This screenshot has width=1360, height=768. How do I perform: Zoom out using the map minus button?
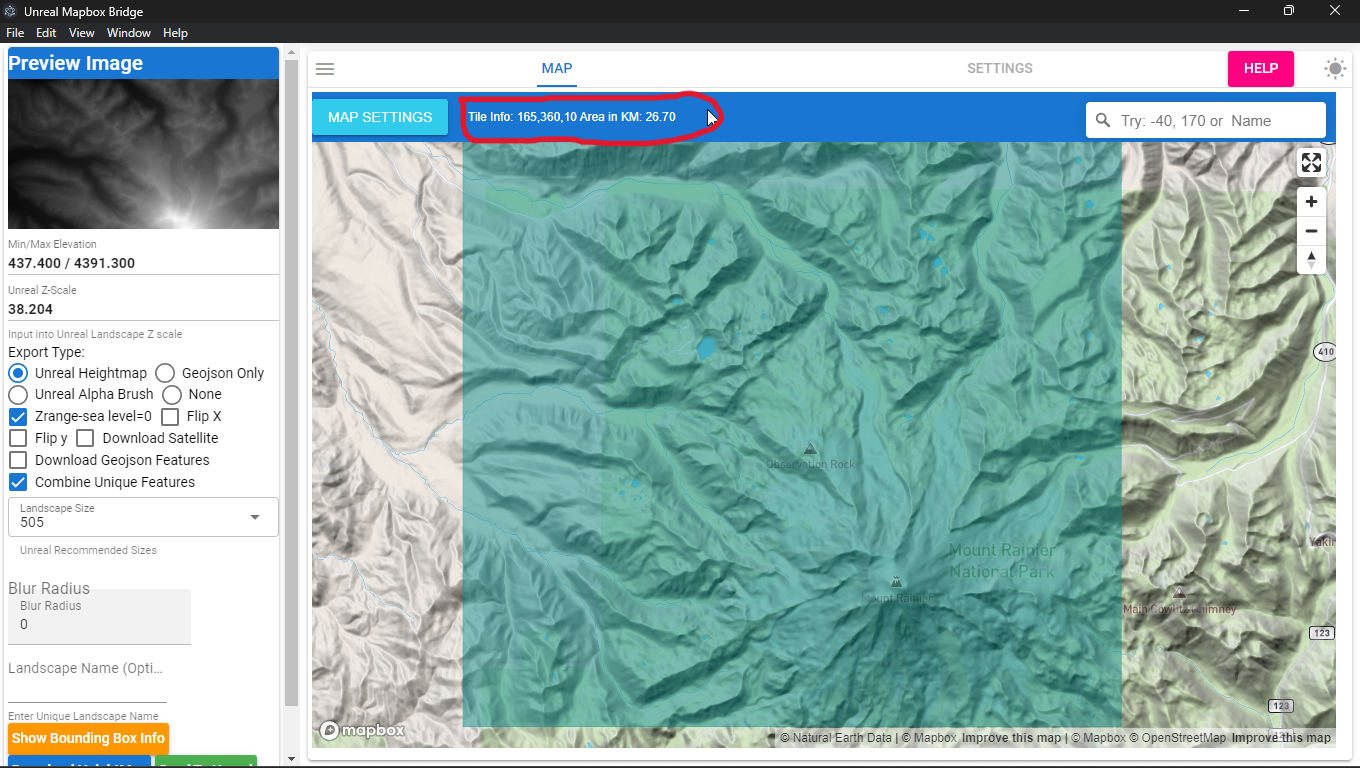pos(1311,231)
